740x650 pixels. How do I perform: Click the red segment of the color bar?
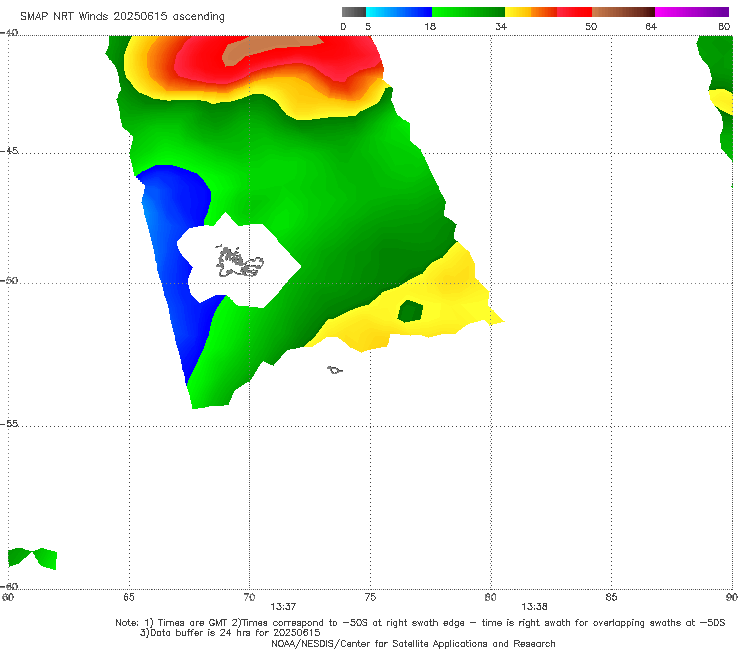click(x=574, y=12)
